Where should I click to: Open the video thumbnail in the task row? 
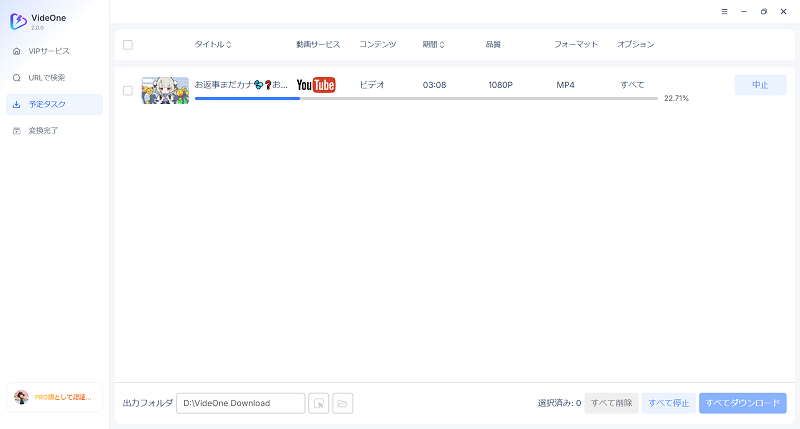(x=165, y=90)
